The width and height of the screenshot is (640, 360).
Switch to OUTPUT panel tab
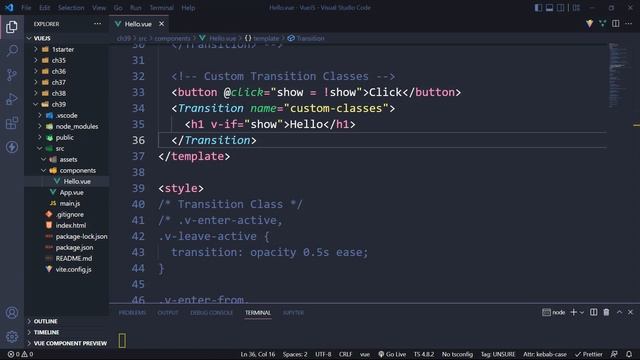[168, 313]
